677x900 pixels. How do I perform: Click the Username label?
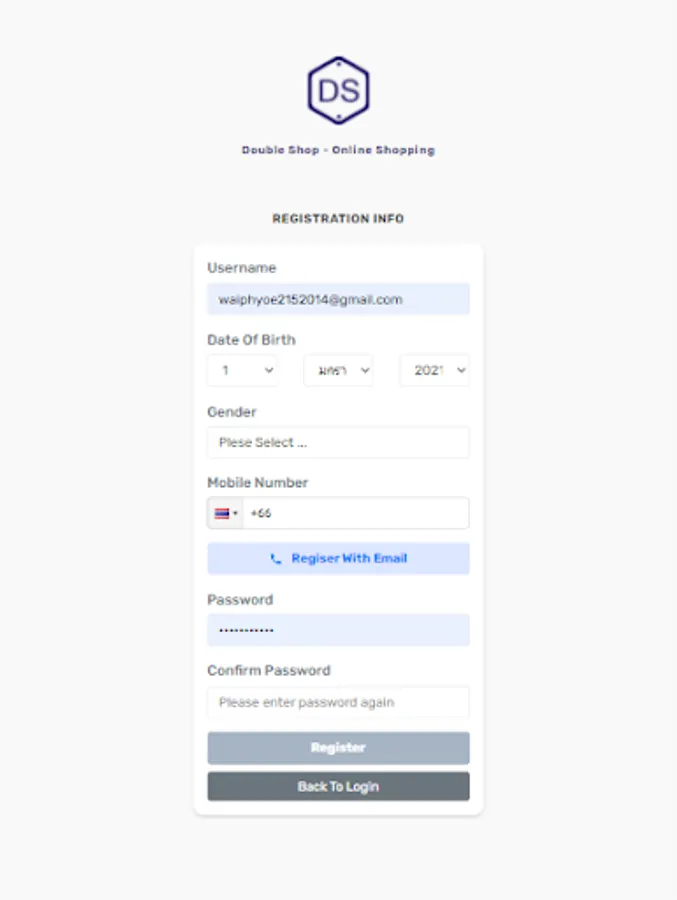(x=241, y=268)
